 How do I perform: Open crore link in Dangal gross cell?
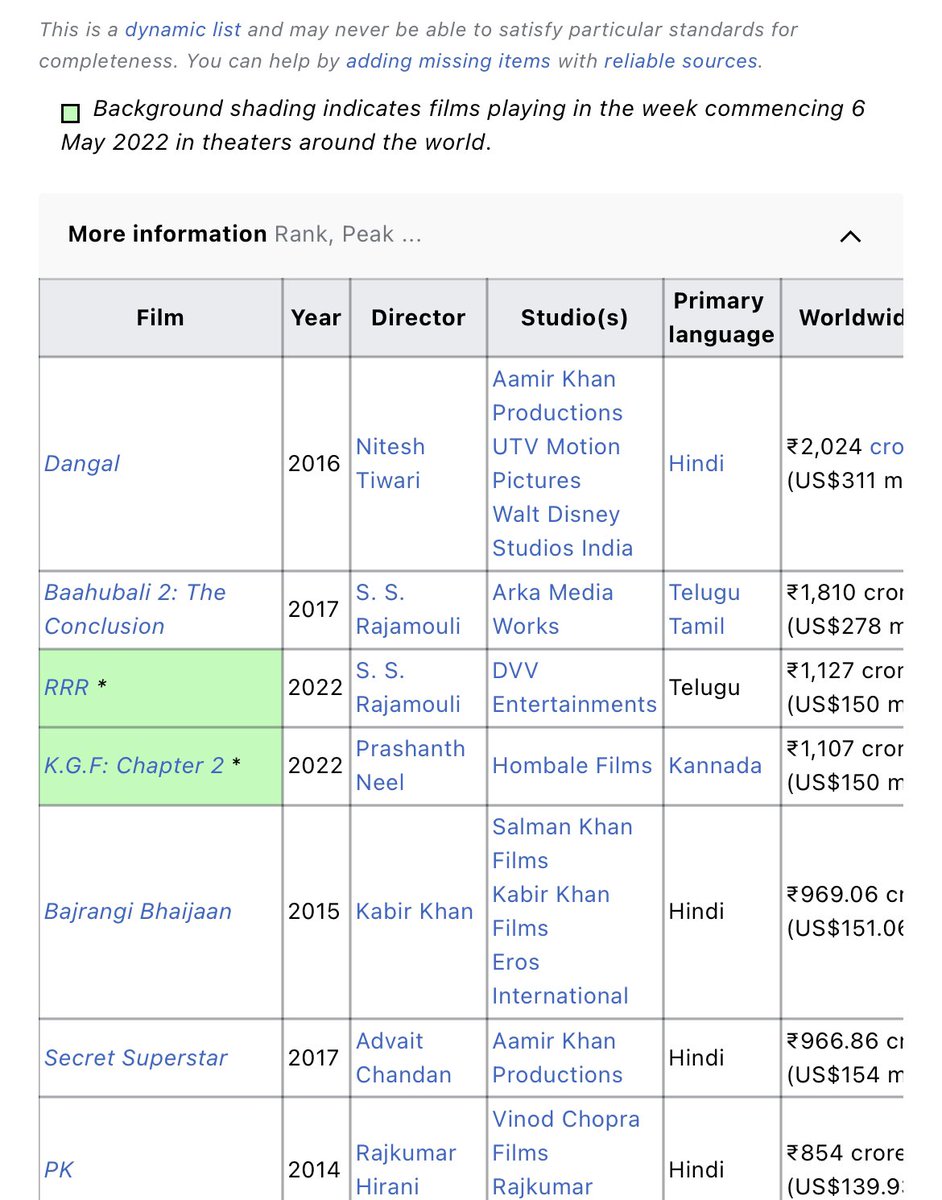pyautogui.click(x=886, y=447)
